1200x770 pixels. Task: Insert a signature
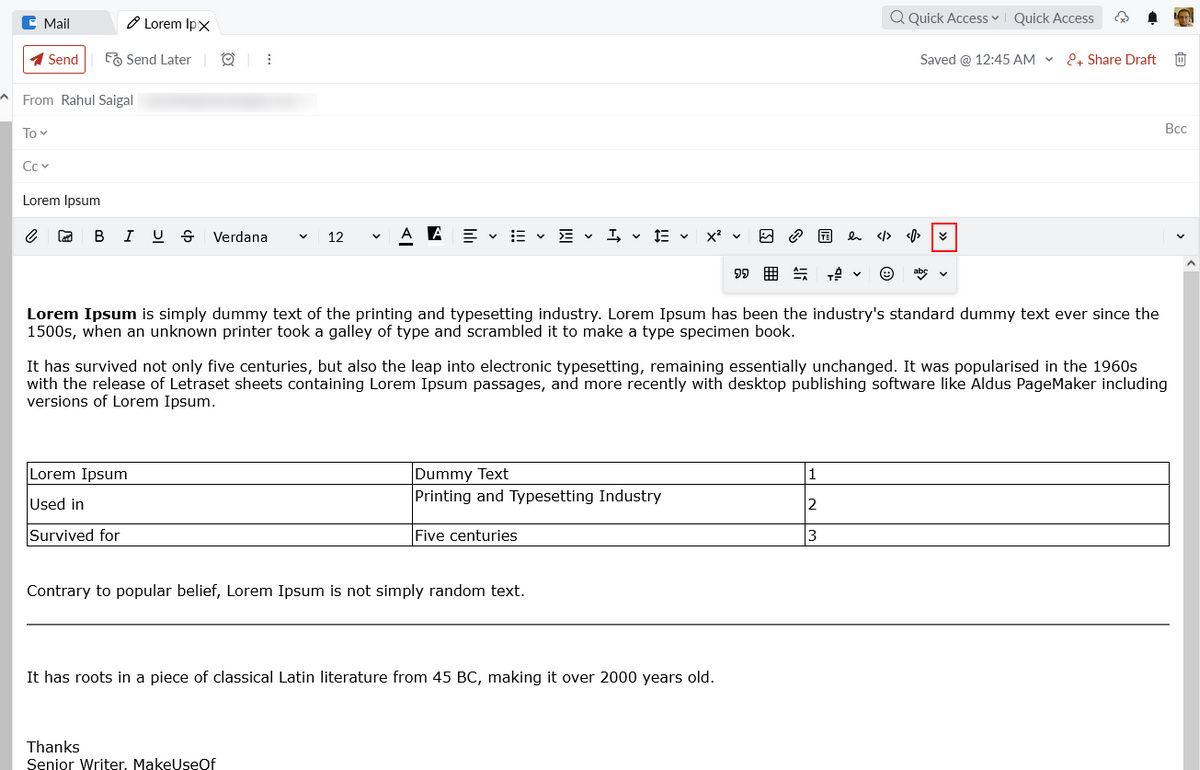click(854, 236)
